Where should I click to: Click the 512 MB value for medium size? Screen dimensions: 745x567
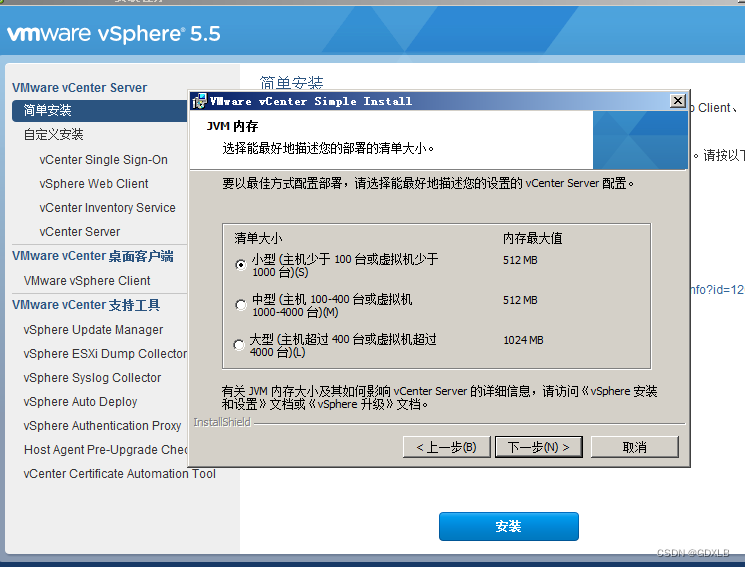click(520, 300)
